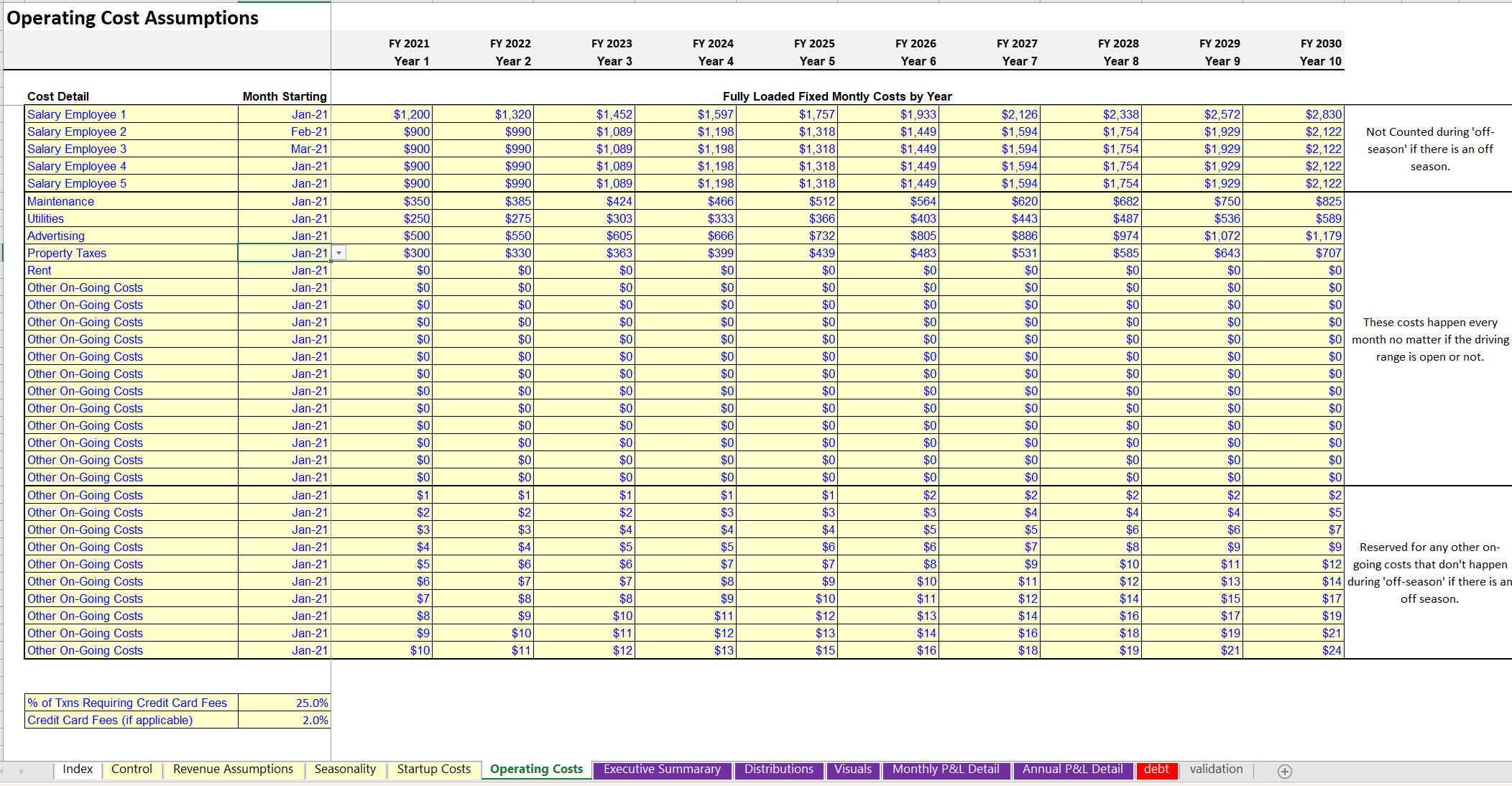Switch to the Startup Costs tab
The height and width of the screenshot is (786, 1512).
[x=434, y=769]
